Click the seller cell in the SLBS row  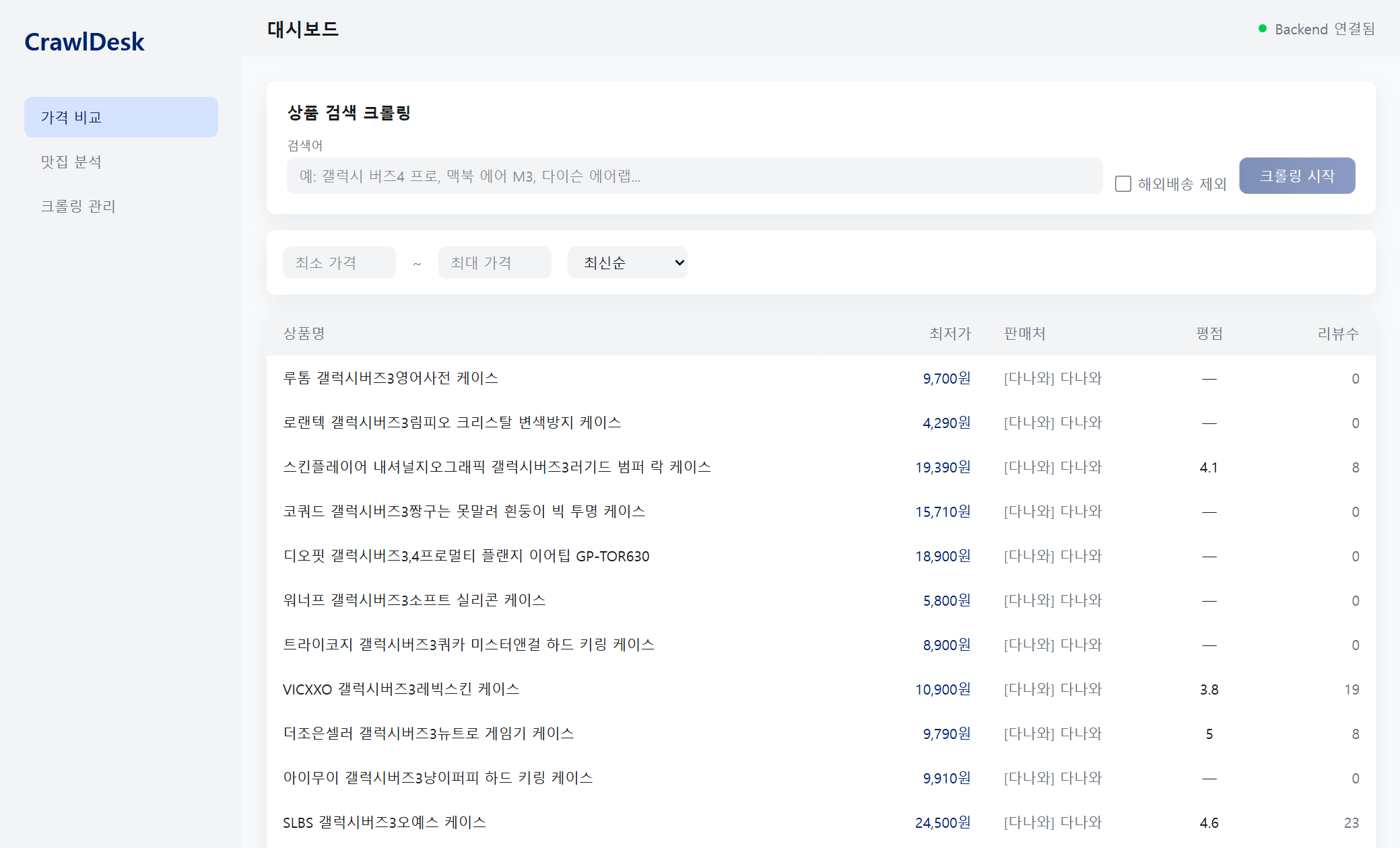1053,822
